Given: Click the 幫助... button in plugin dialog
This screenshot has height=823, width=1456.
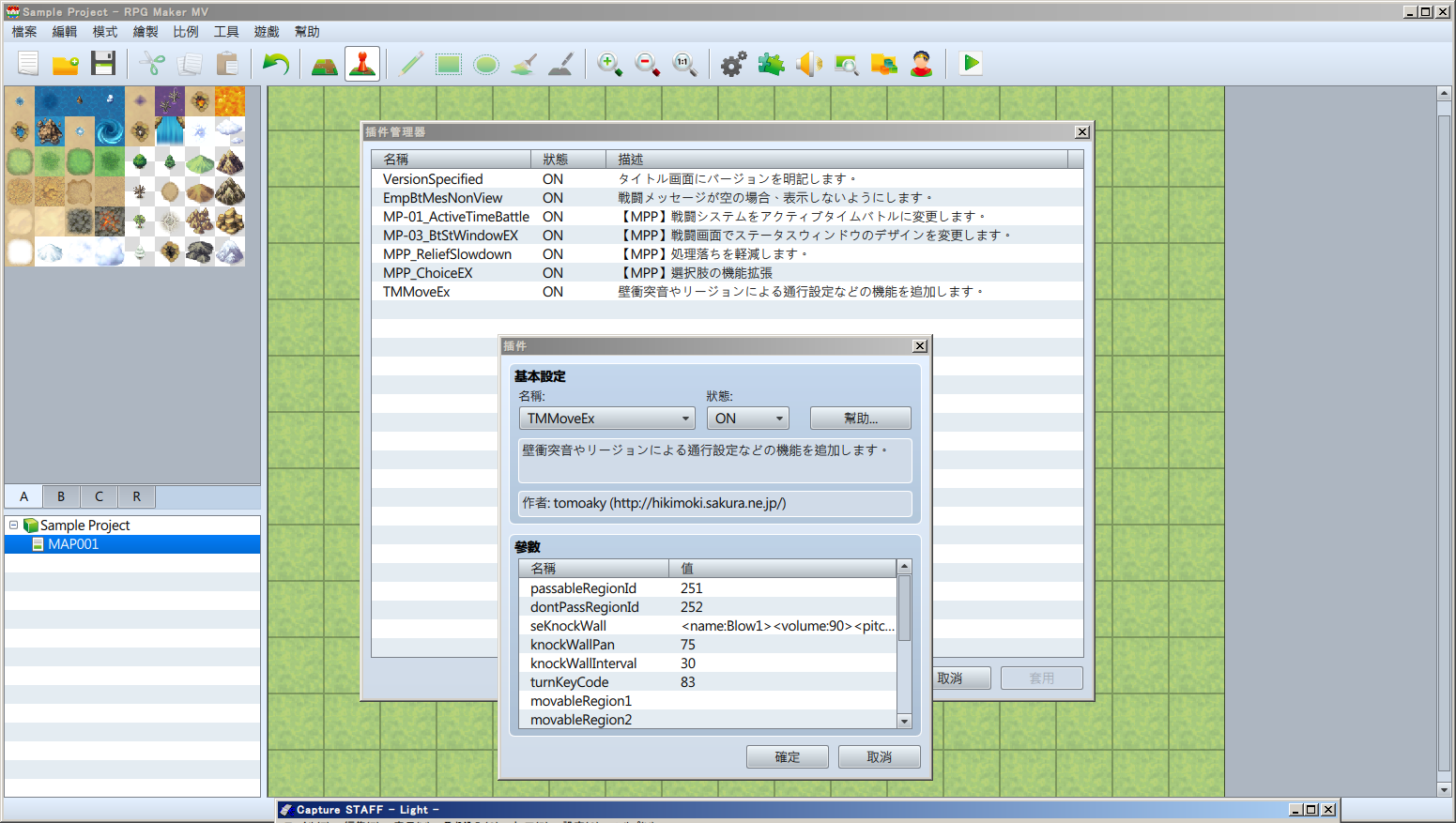Looking at the screenshot, I should 861,419.
